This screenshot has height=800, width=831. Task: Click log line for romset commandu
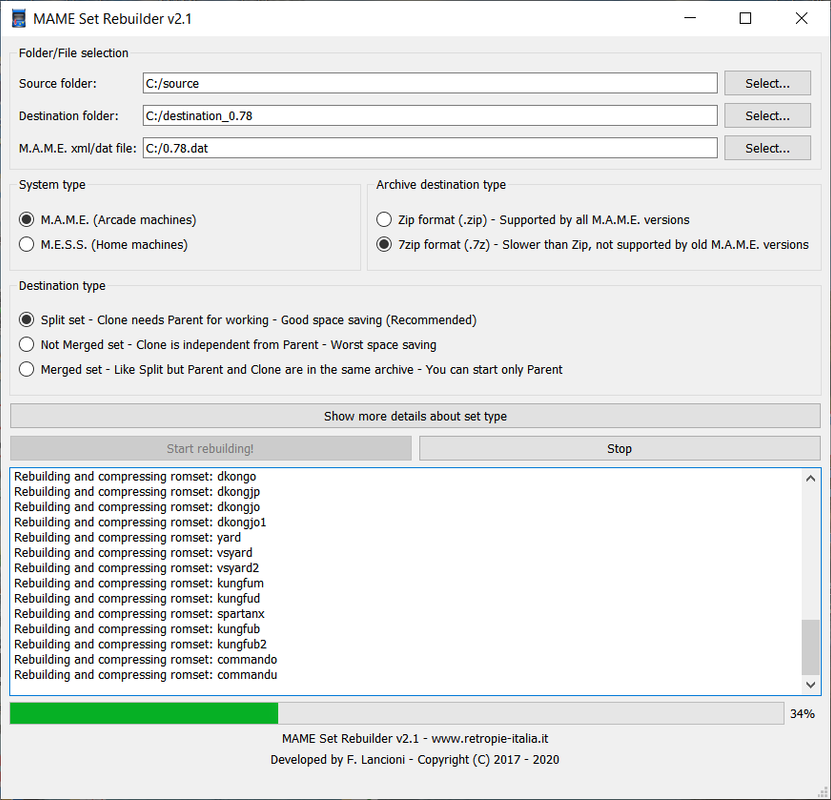[146, 675]
